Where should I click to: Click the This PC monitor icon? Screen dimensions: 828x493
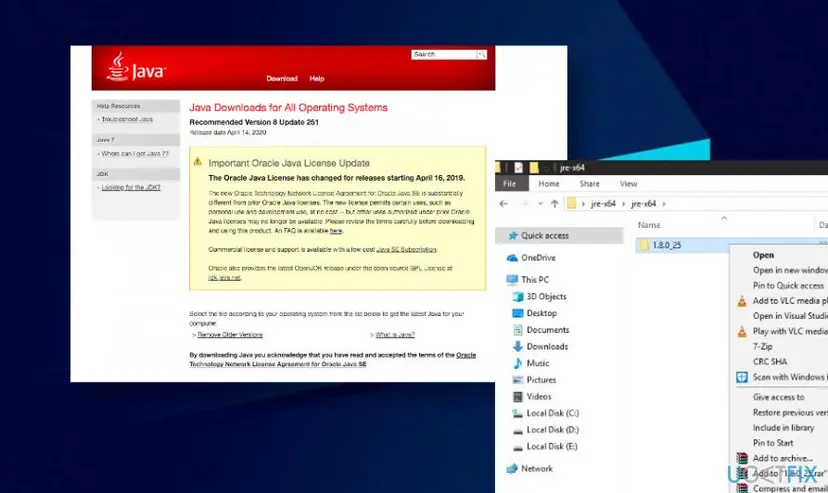point(512,280)
